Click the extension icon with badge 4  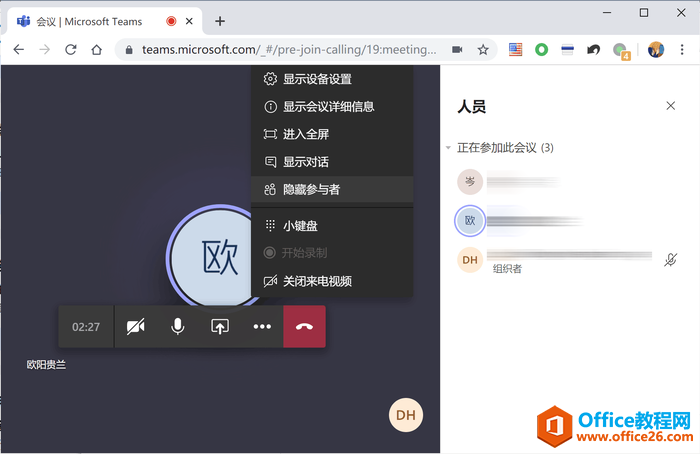[621, 51]
